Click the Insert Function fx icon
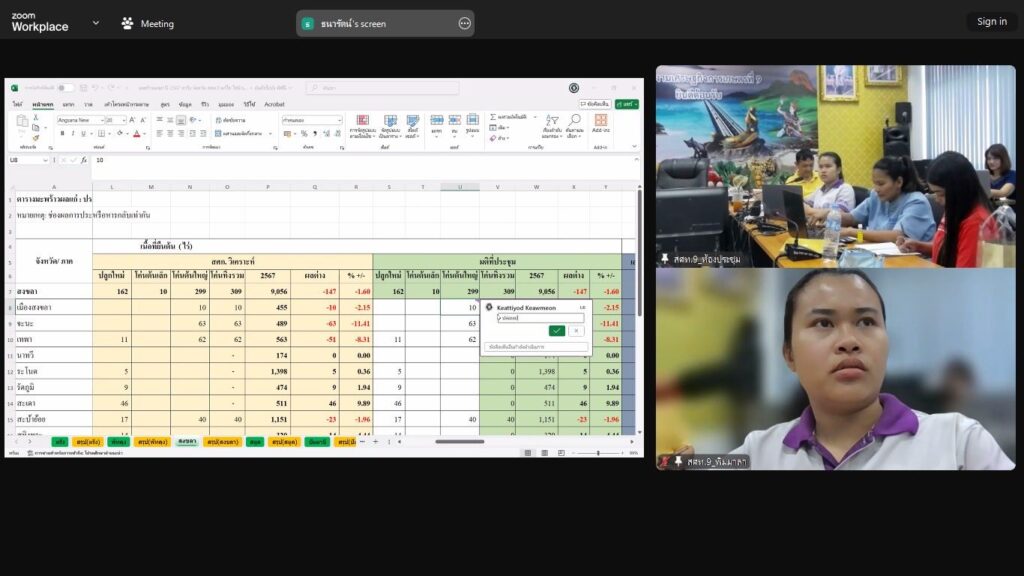This screenshot has height=576, width=1024. coord(84,160)
